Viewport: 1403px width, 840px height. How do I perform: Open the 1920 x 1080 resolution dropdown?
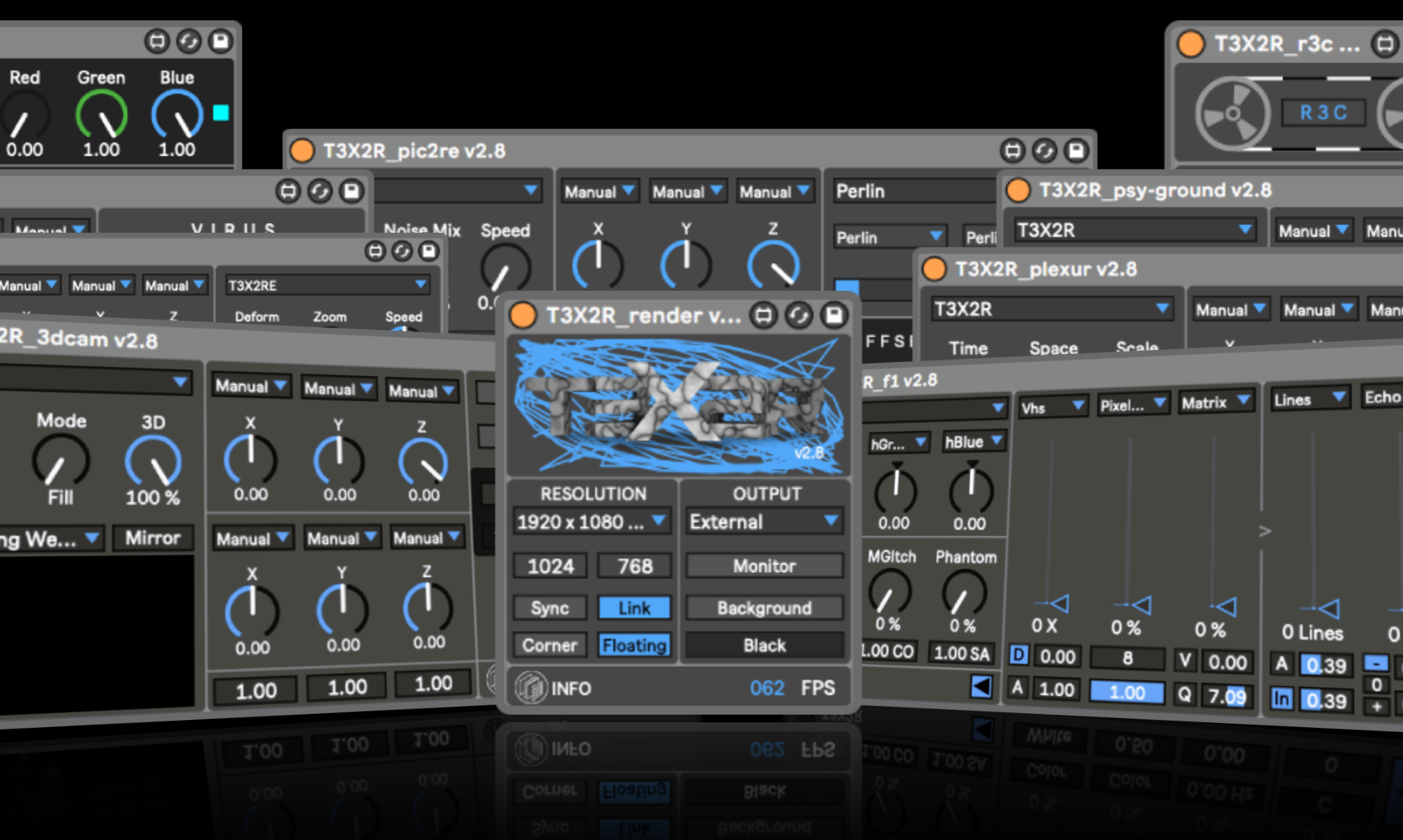(591, 521)
